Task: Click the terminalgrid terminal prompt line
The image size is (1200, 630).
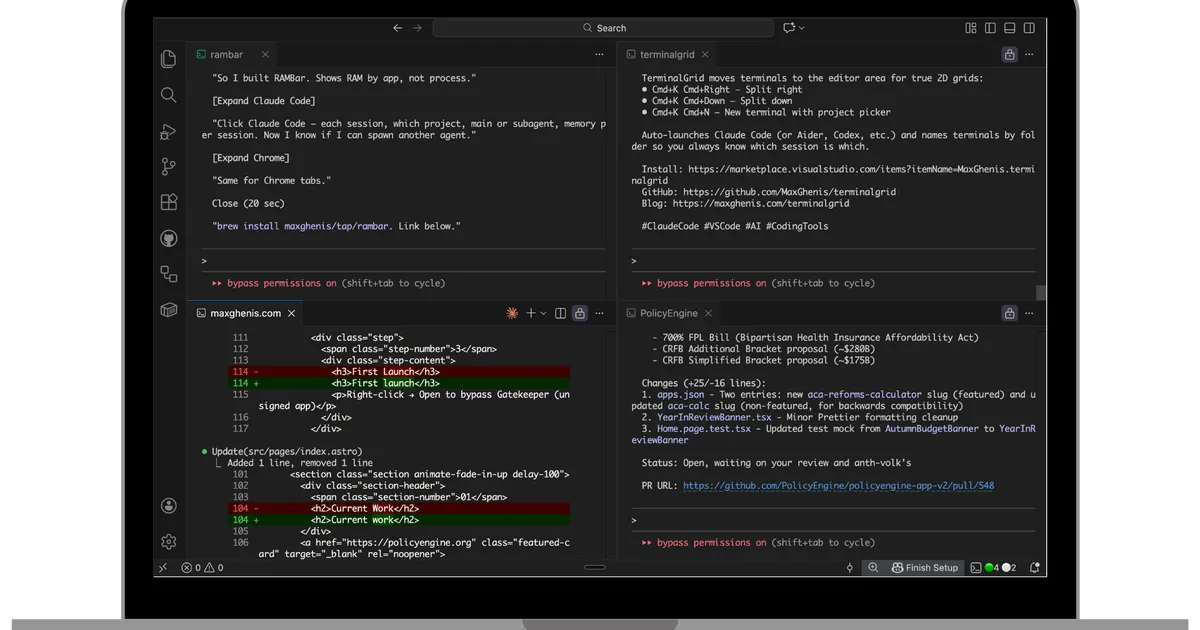Action: [833, 261]
